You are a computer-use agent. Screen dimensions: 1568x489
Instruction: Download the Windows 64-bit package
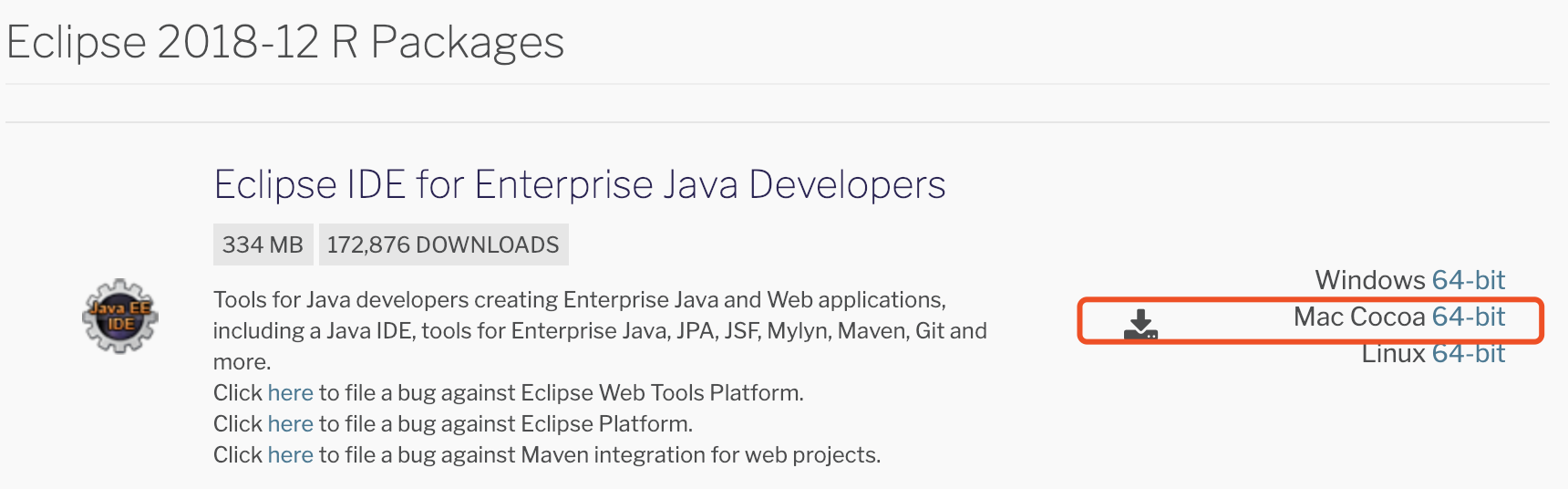[1468, 280]
